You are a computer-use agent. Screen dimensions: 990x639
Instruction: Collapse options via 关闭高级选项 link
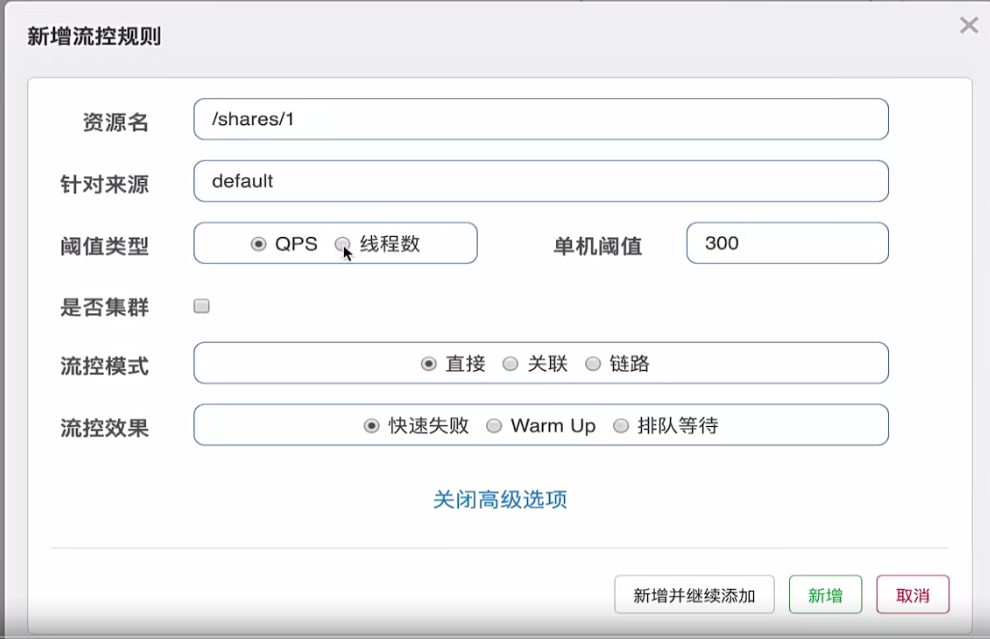point(500,499)
